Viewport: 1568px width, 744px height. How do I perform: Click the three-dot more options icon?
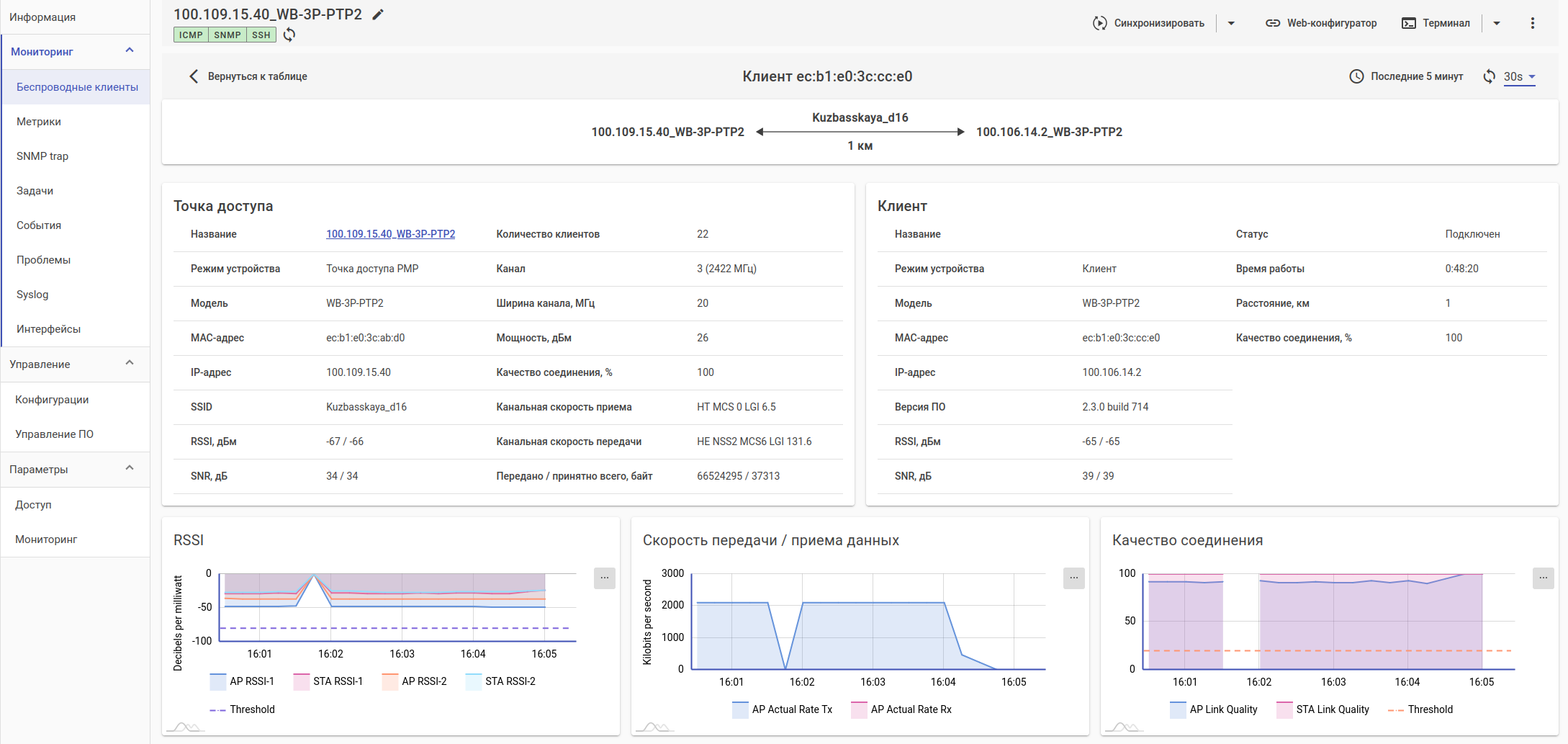point(1532,23)
